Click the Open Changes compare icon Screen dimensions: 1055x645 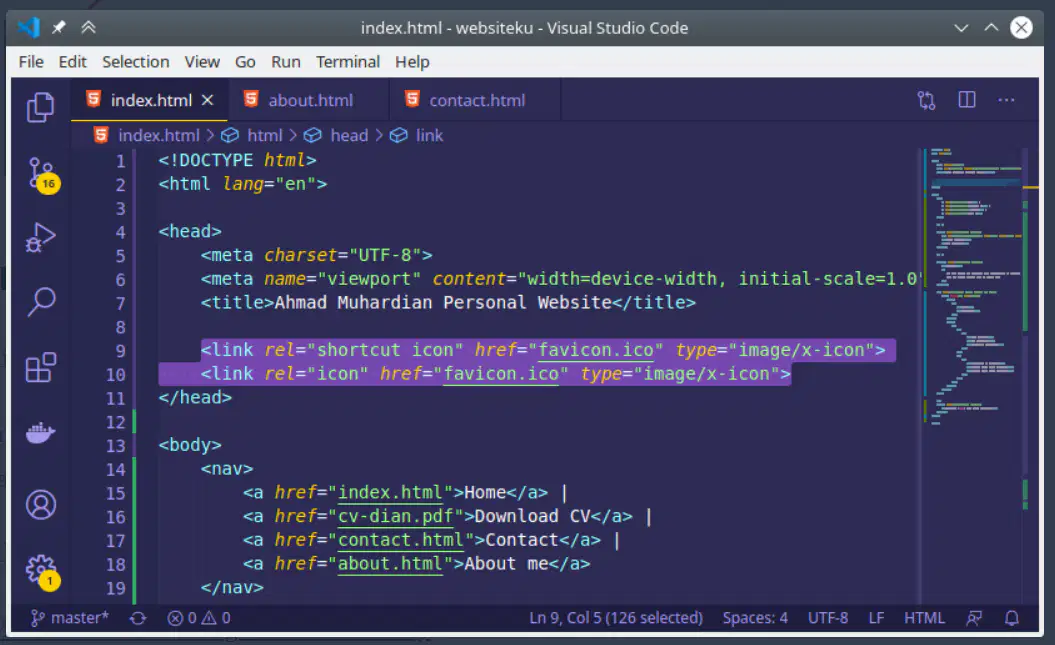[x=926, y=100]
